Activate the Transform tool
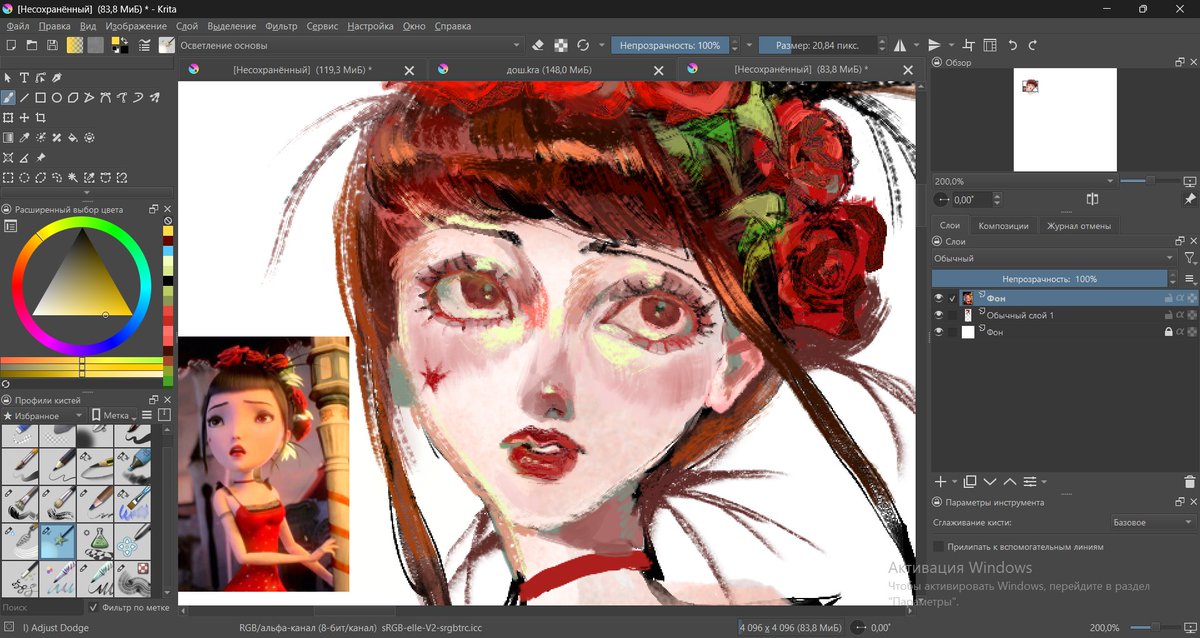 click(8, 118)
